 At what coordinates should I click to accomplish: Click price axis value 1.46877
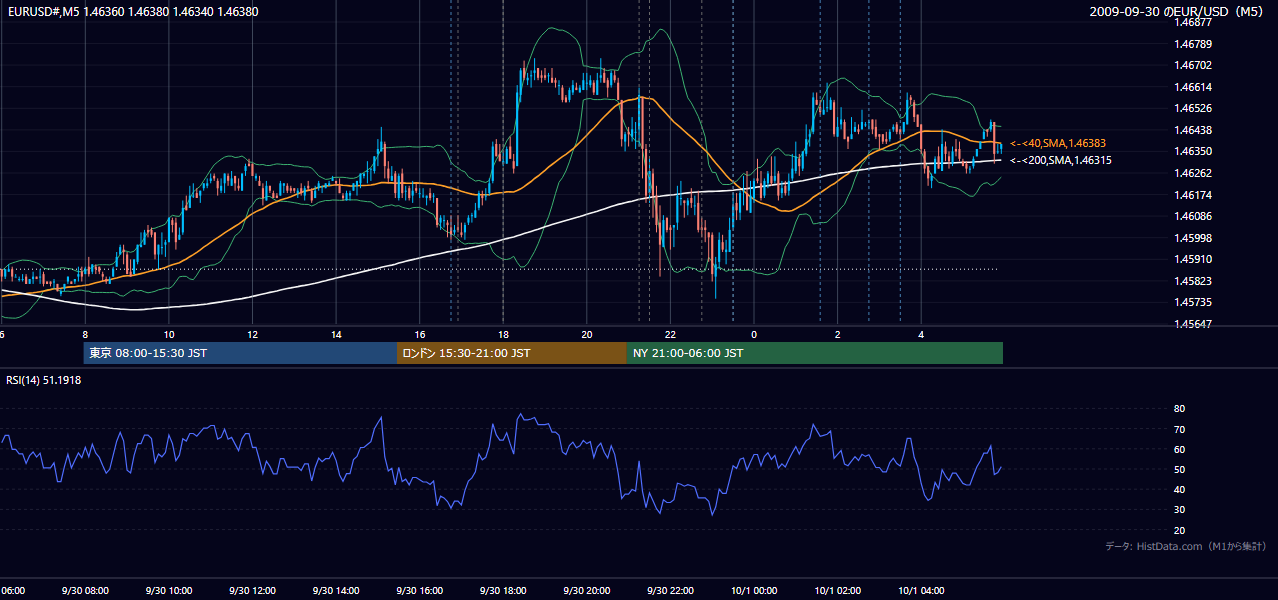click(x=1193, y=22)
